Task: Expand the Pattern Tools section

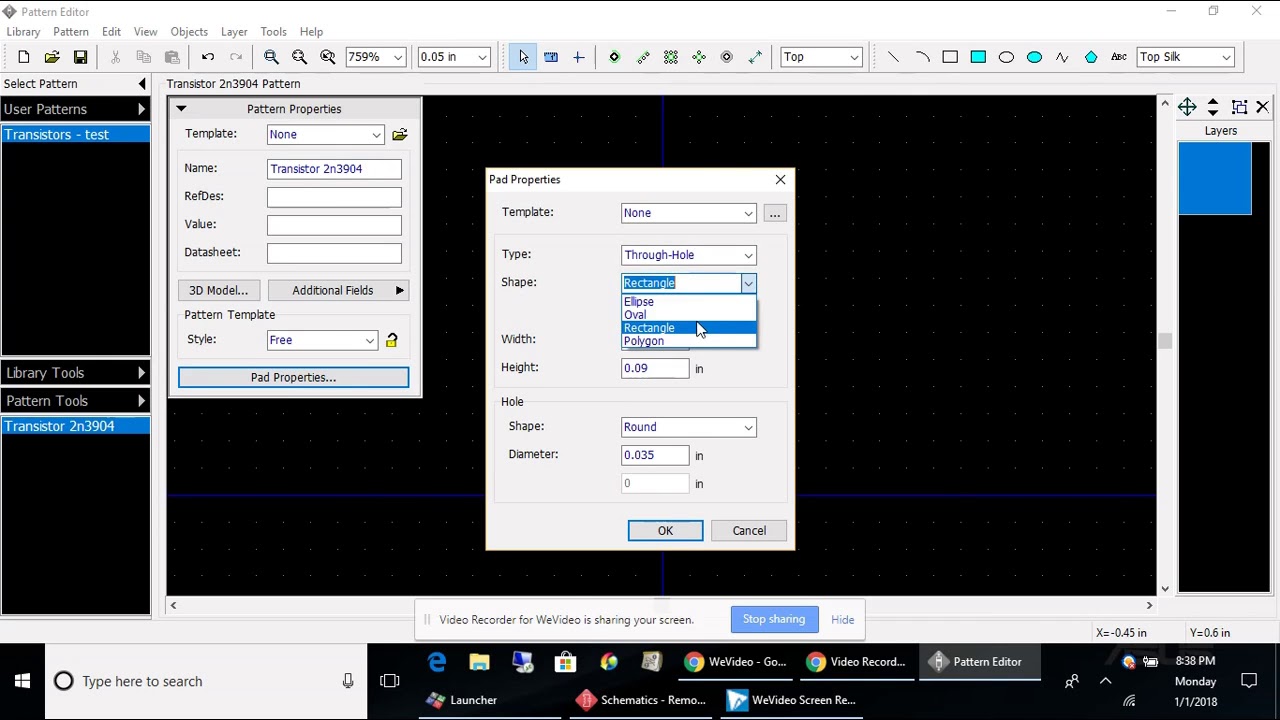Action: [x=75, y=401]
